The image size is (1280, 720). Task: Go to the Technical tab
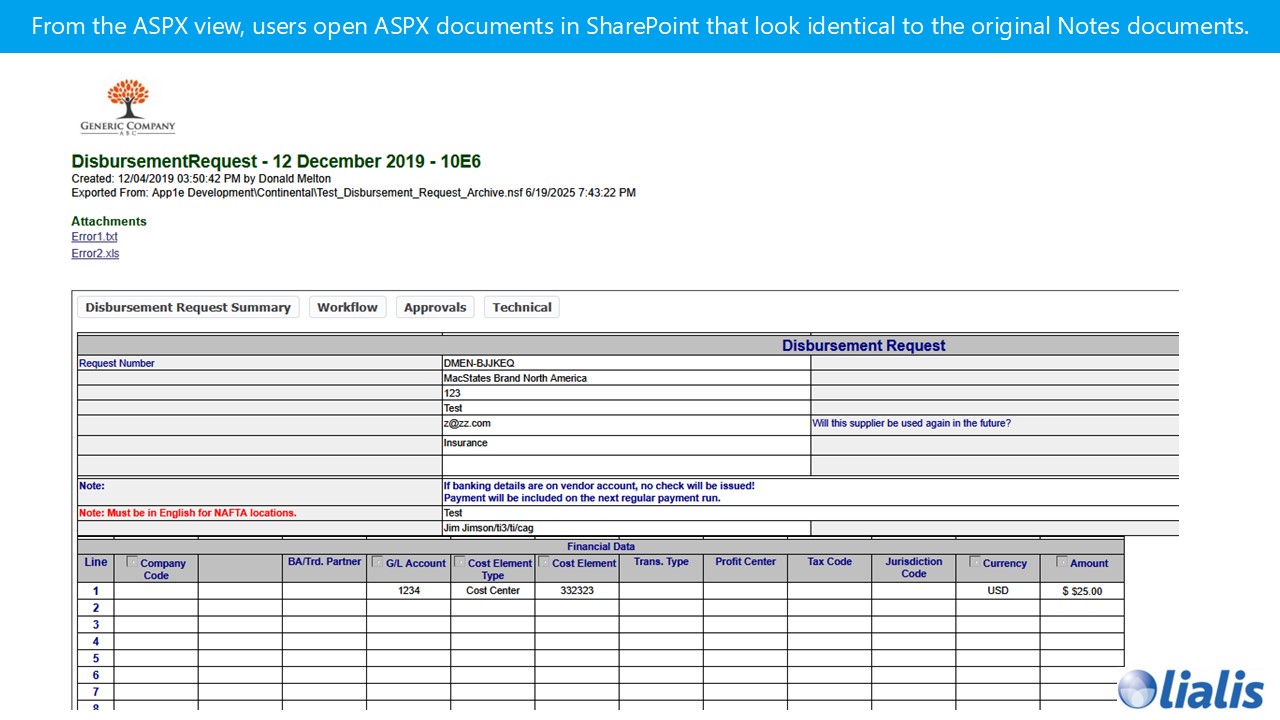click(x=521, y=308)
